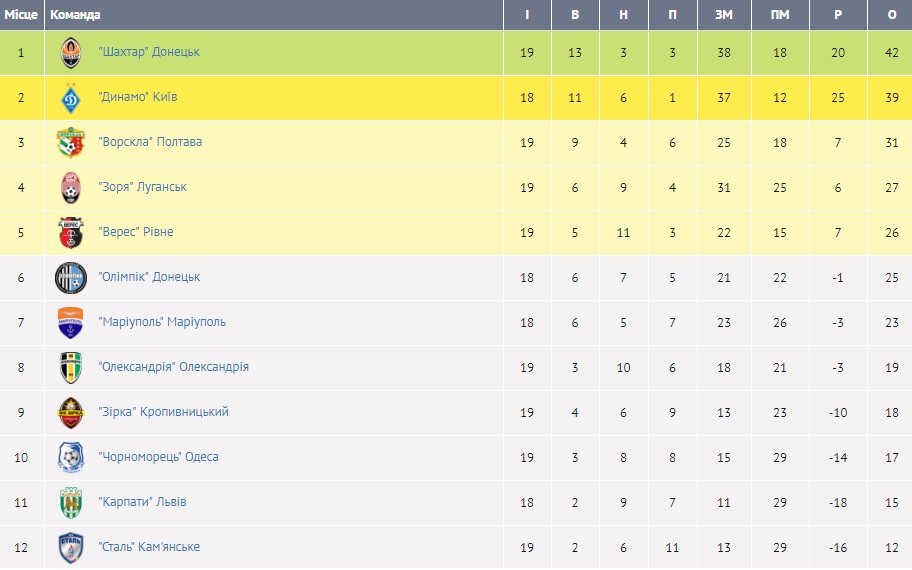Click the Zorya Luhansk team emblem
912x570 pixels.
71,187
